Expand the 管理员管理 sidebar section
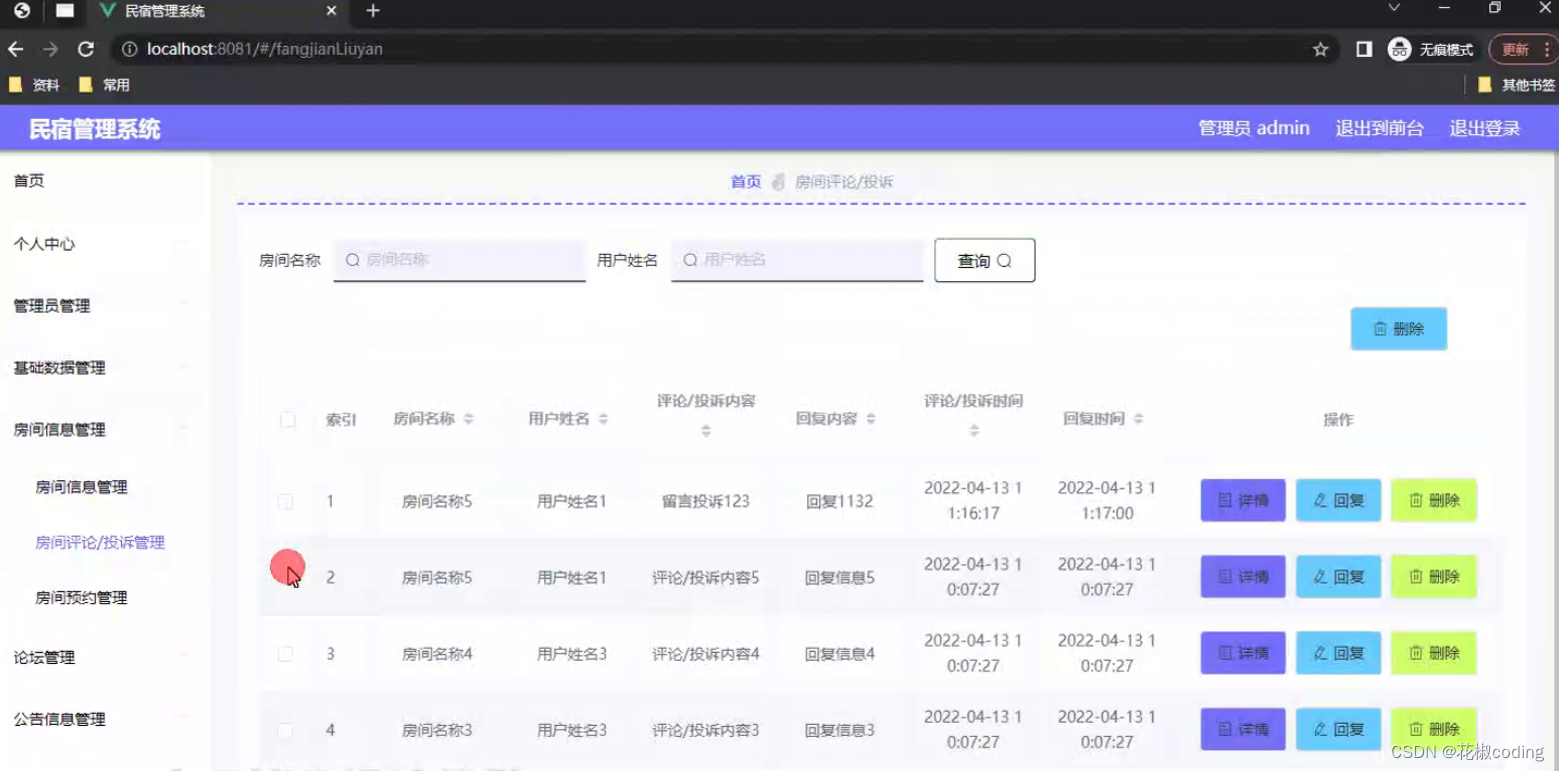The width and height of the screenshot is (1559, 771). pos(52,306)
